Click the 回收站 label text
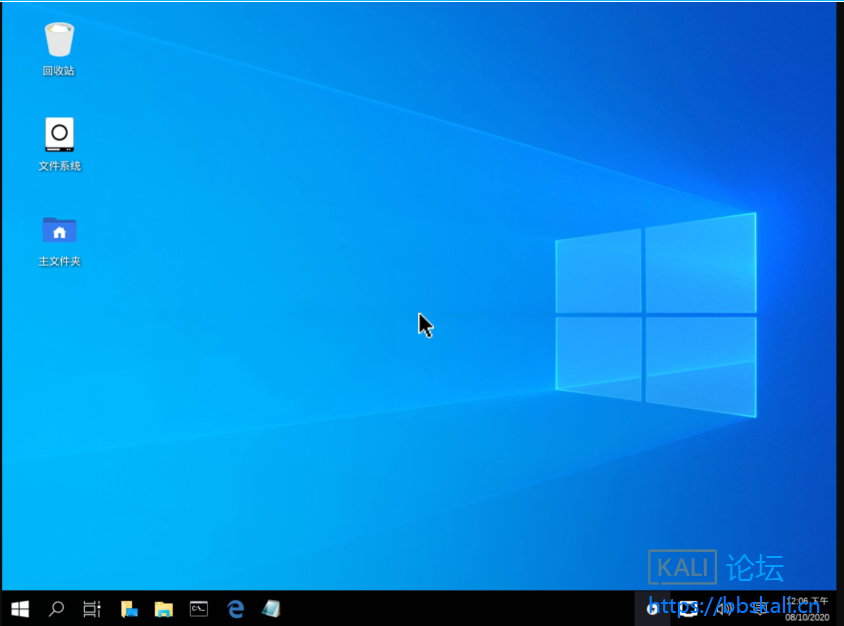Viewport: 844px width, 626px height. pos(59,71)
